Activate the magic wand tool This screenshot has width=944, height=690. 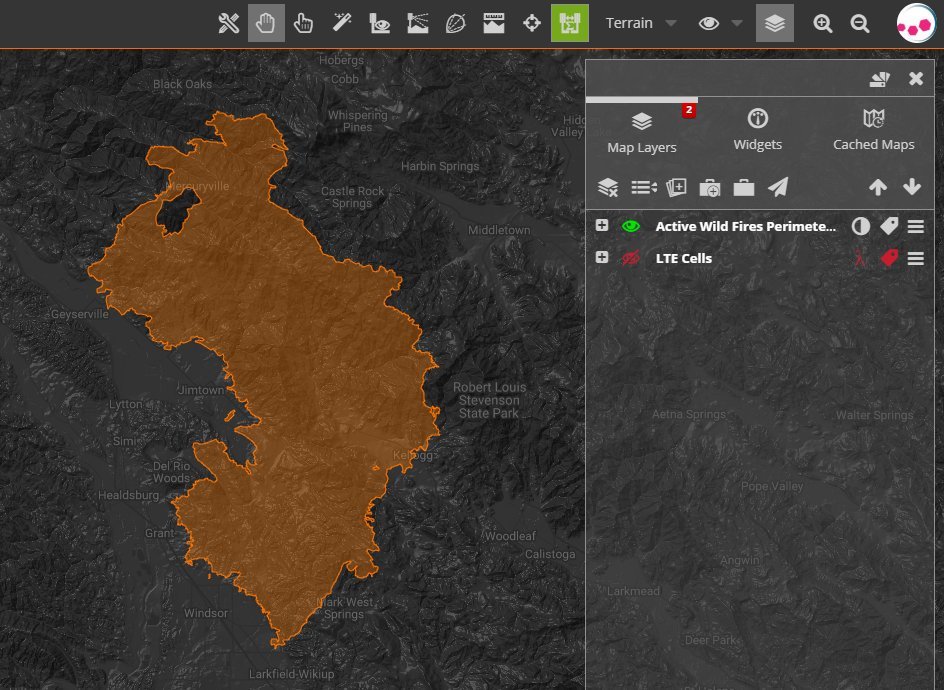tap(342, 23)
